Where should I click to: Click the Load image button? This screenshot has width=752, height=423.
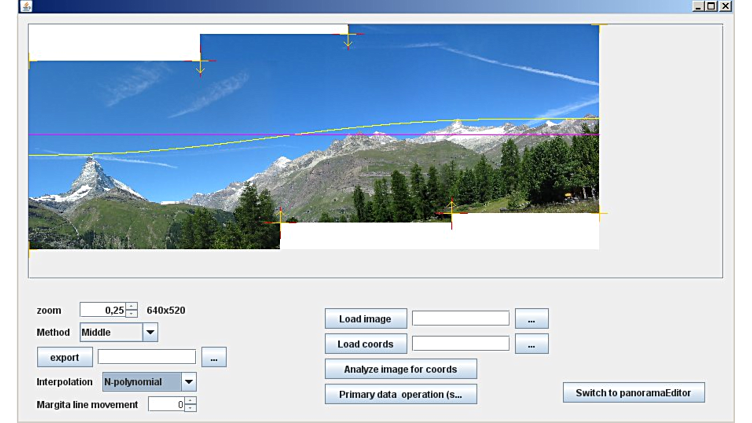pos(365,319)
